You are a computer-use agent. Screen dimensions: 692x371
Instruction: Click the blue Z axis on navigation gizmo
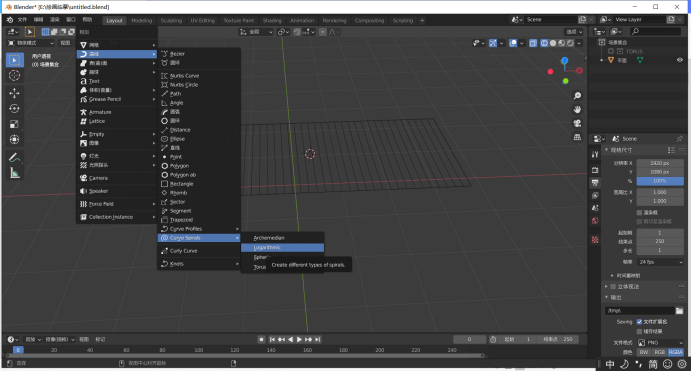pyautogui.click(x=564, y=60)
